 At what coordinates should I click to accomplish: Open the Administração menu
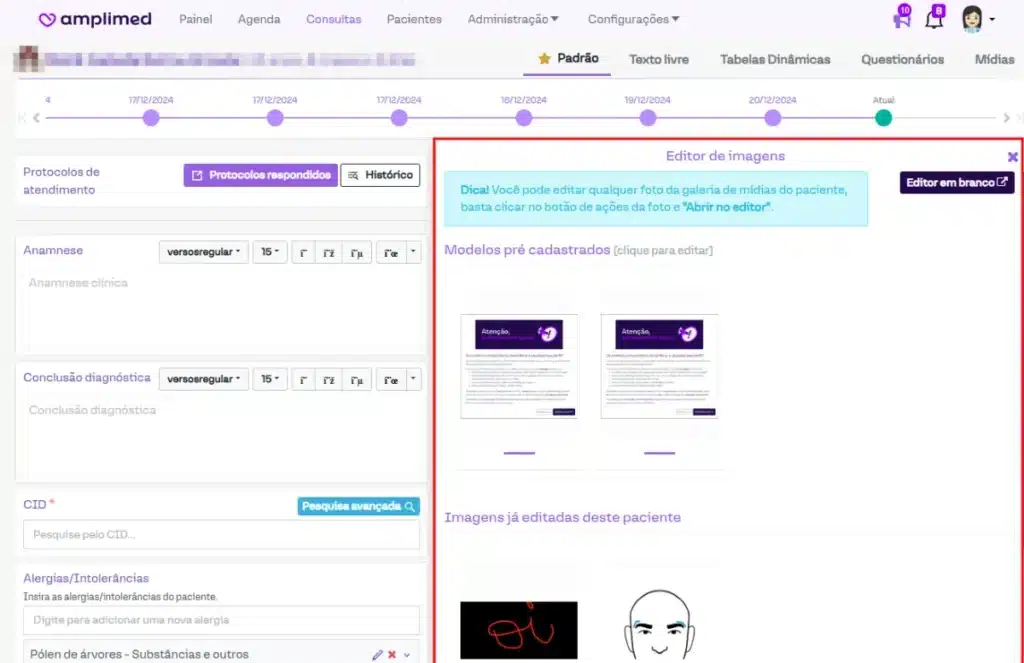click(514, 18)
